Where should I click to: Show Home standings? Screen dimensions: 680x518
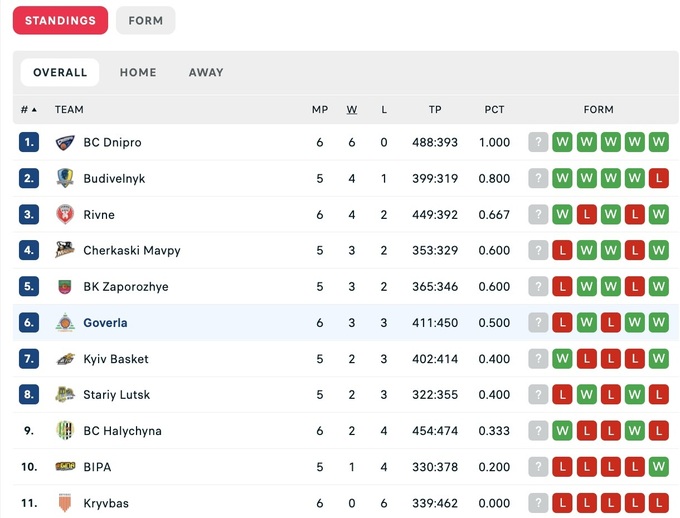[138, 73]
